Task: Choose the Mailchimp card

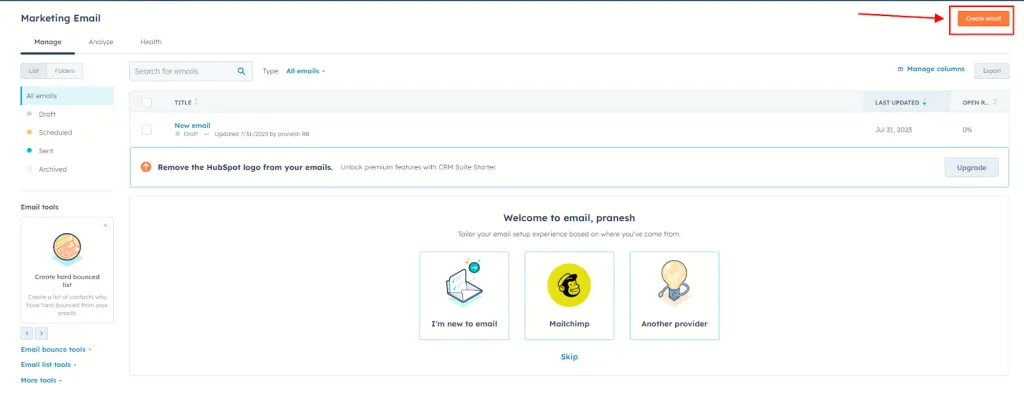Action: (569, 295)
